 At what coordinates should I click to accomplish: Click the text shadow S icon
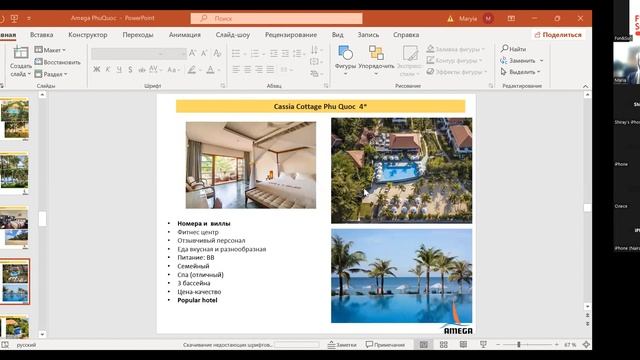point(130,69)
